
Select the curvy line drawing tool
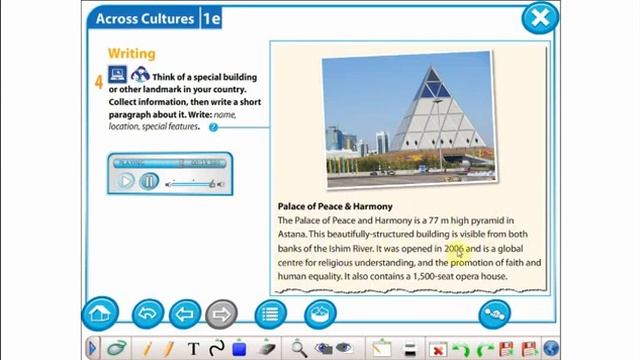tap(216, 348)
